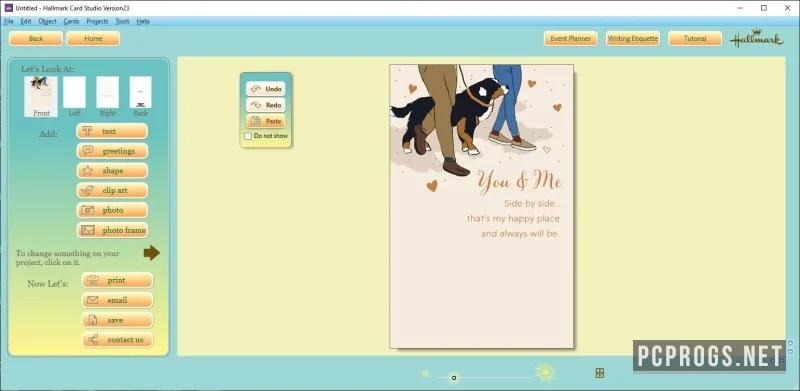This screenshot has width=800, height=391.
Task: Select the Back page thumbnail
Action: point(140,92)
